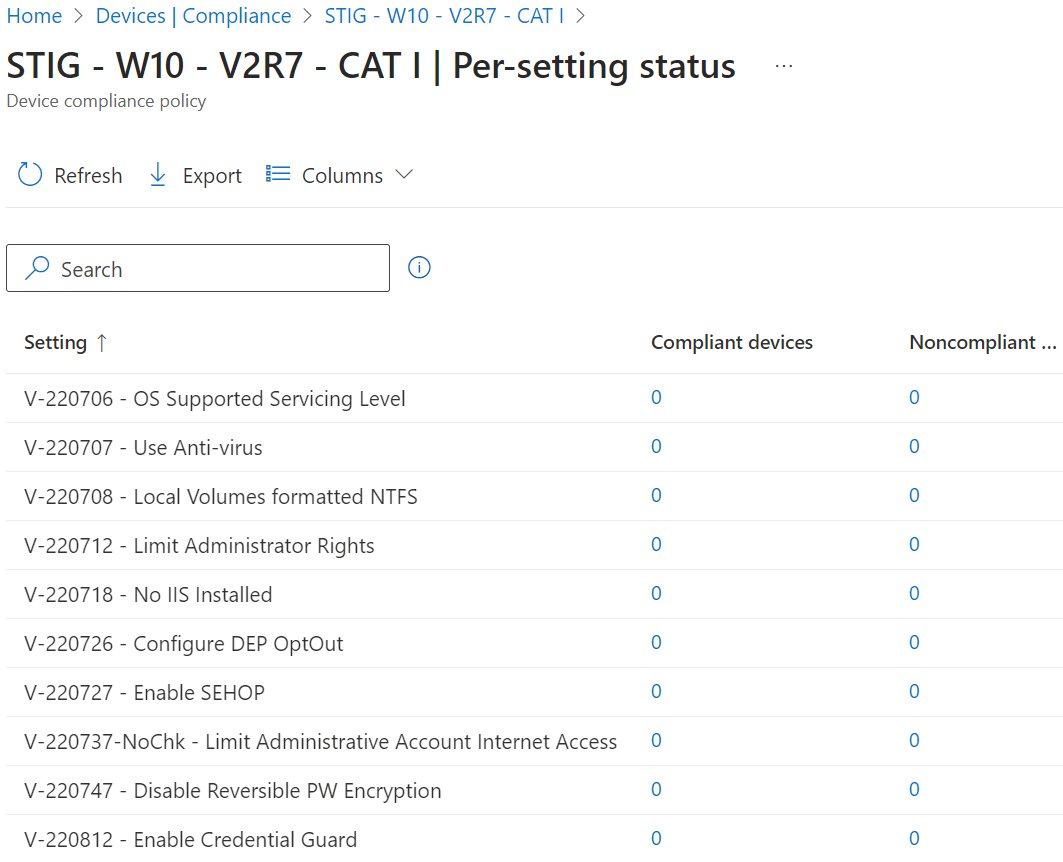
Task: Open compliant count for Limit Administrator Rights
Action: [656, 544]
